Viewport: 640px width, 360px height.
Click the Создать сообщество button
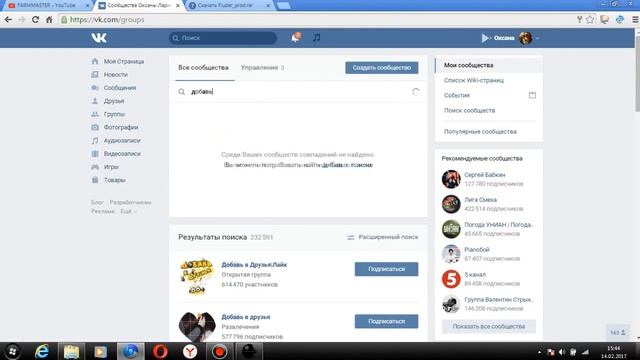(x=382, y=68)
